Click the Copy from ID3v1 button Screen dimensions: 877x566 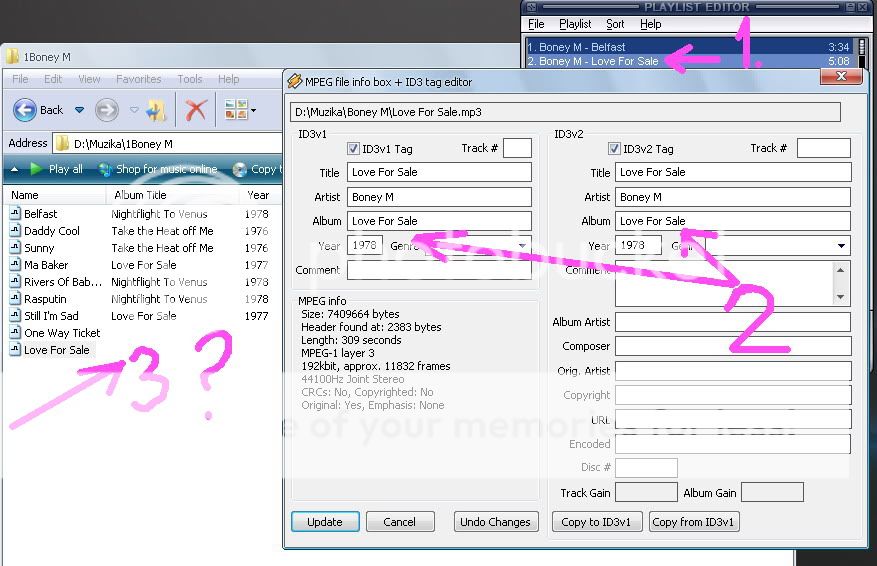[x=694, y=522]
